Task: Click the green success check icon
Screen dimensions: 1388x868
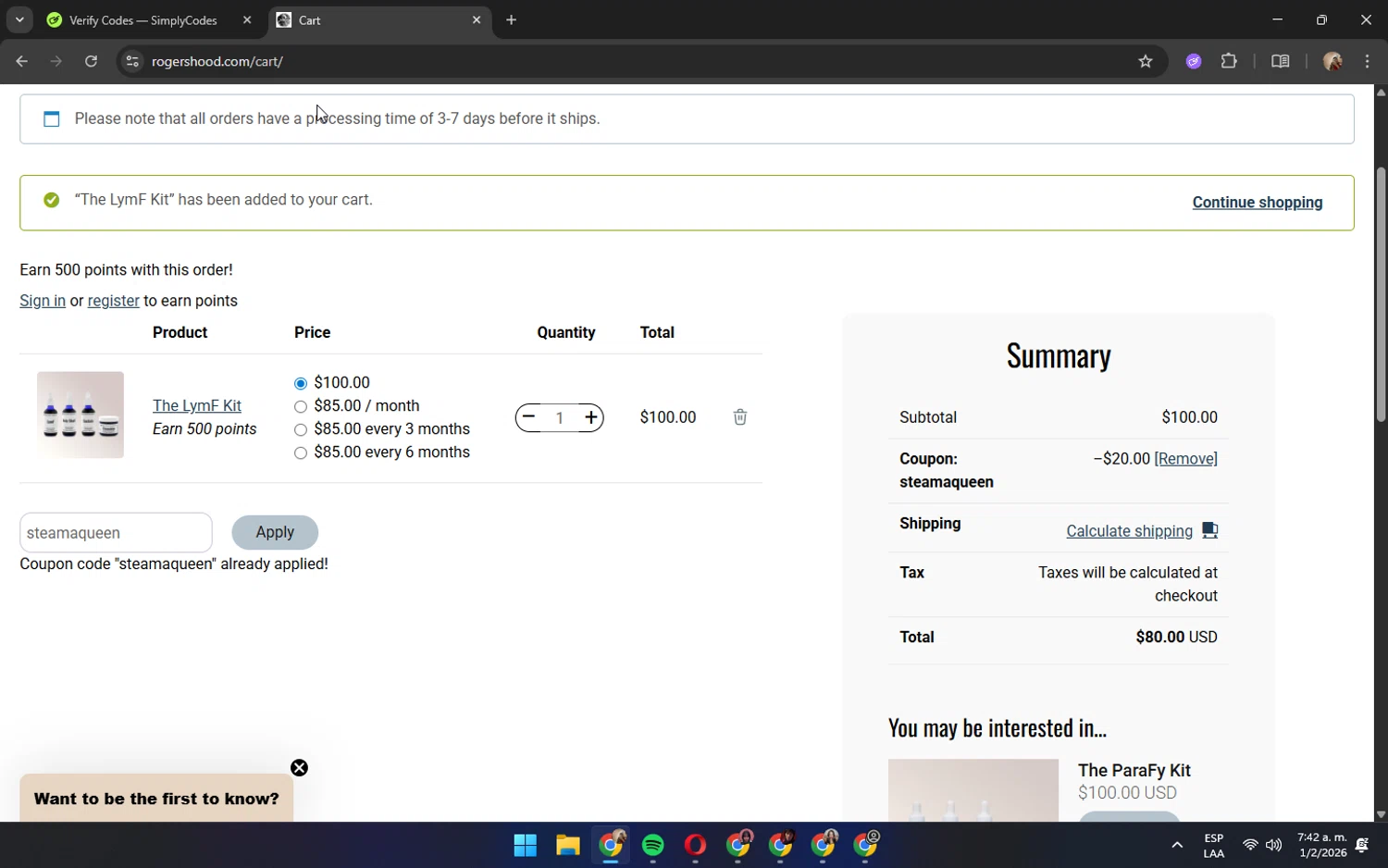Action: [x=52, y=200]
